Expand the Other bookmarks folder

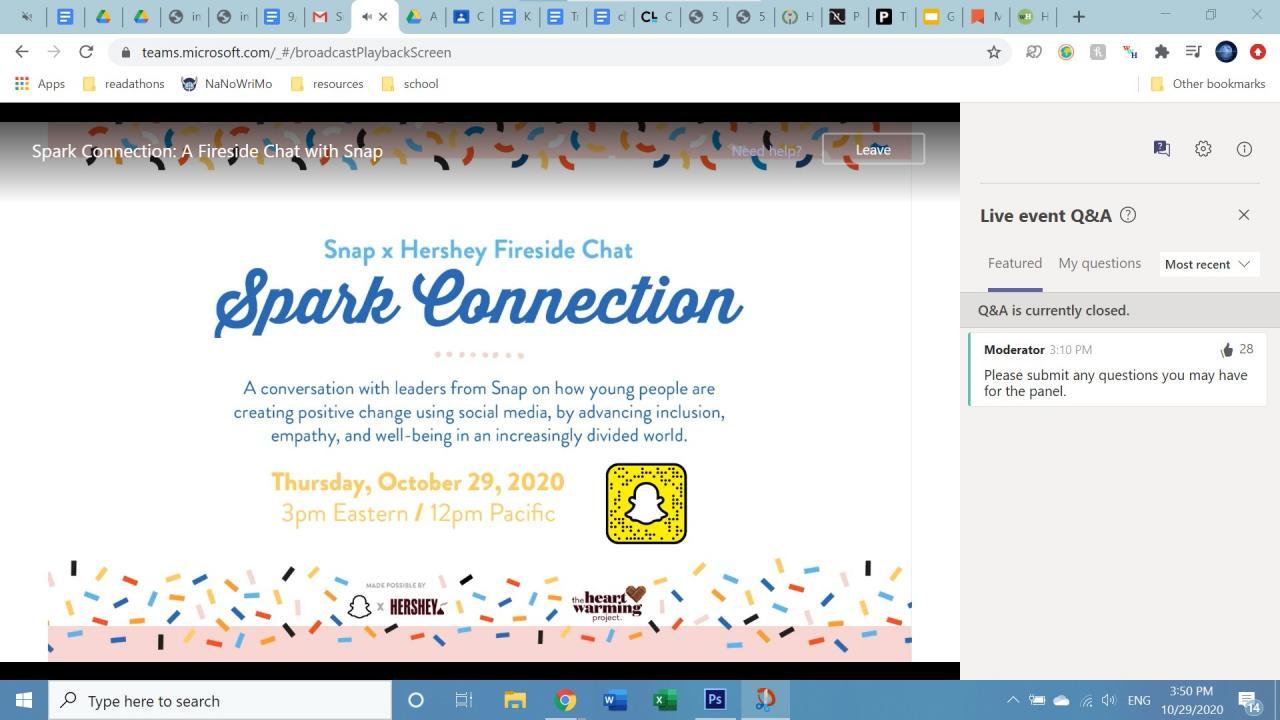pos(1208,84)
